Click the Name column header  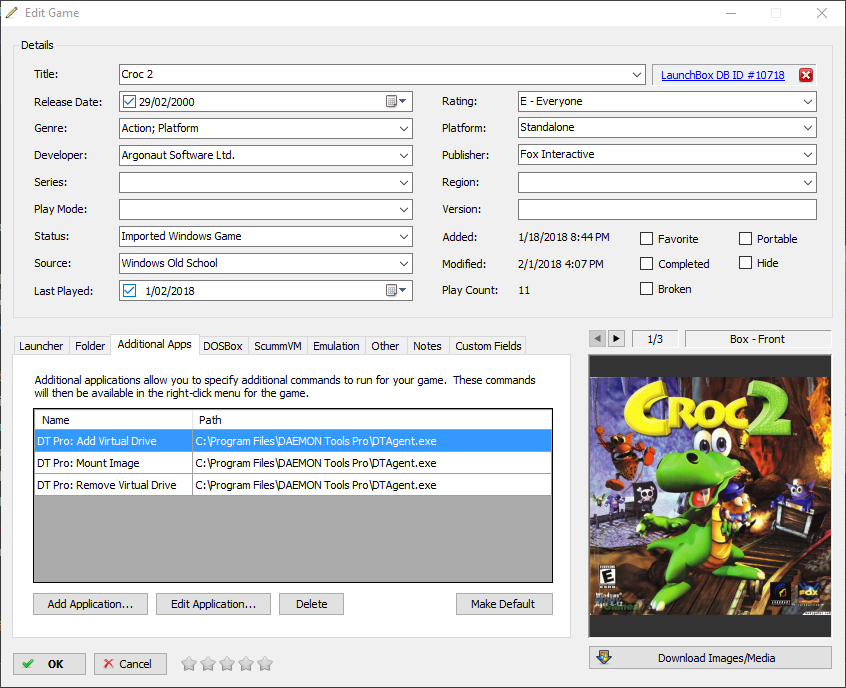coord(113,420)
